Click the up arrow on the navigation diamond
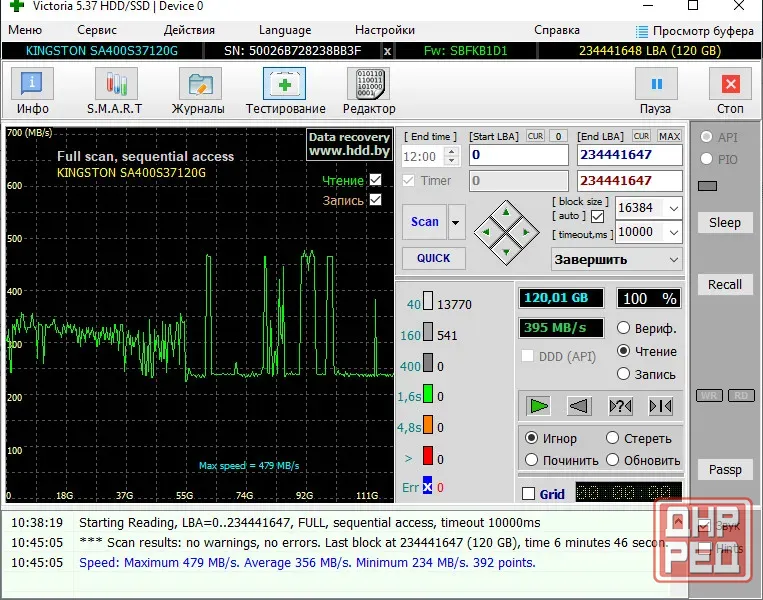This screenshot has height=600, width=763. pyautogui.click(x=506, y=213)
